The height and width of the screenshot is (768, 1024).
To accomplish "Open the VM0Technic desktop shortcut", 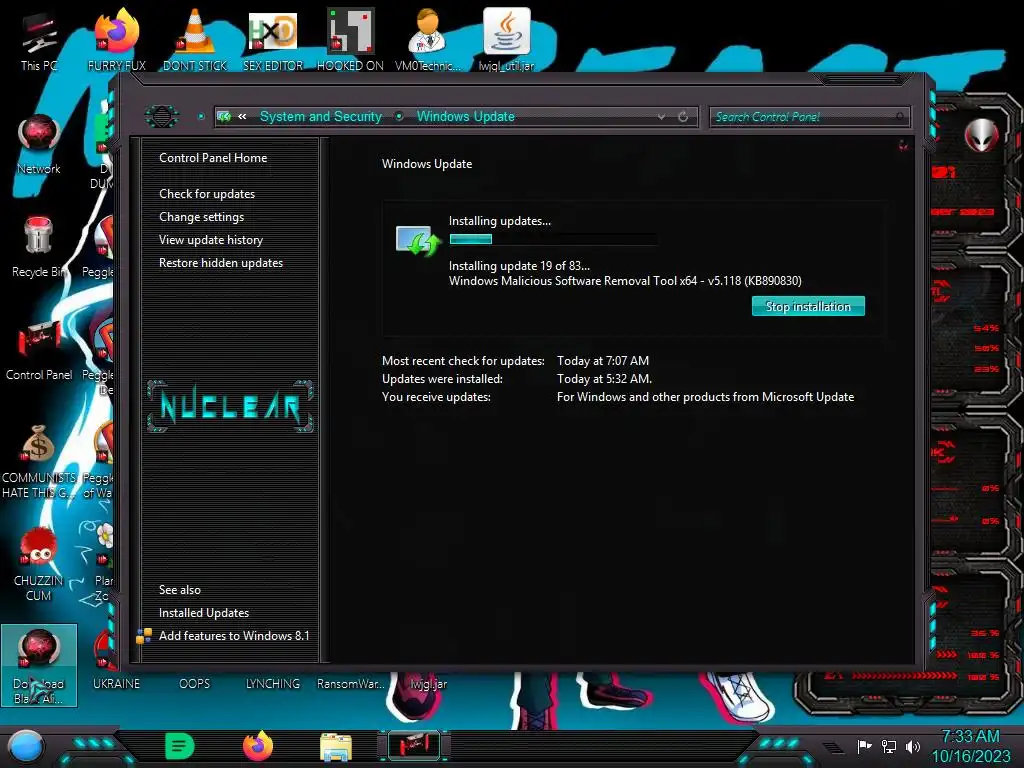I will (428, 40).
